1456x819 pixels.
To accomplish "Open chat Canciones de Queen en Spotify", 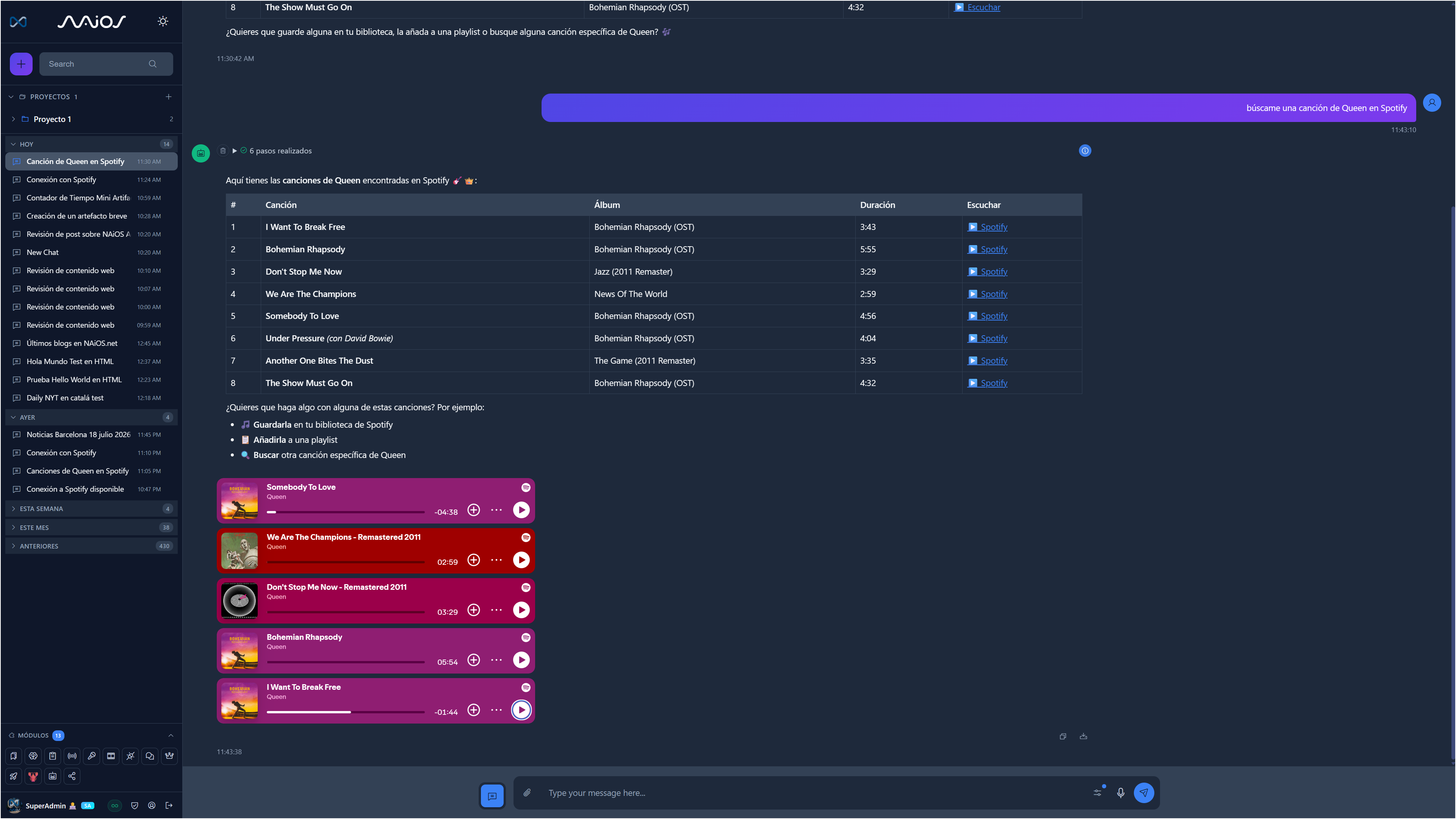I will pyautogui.click(x=91, y=471).
